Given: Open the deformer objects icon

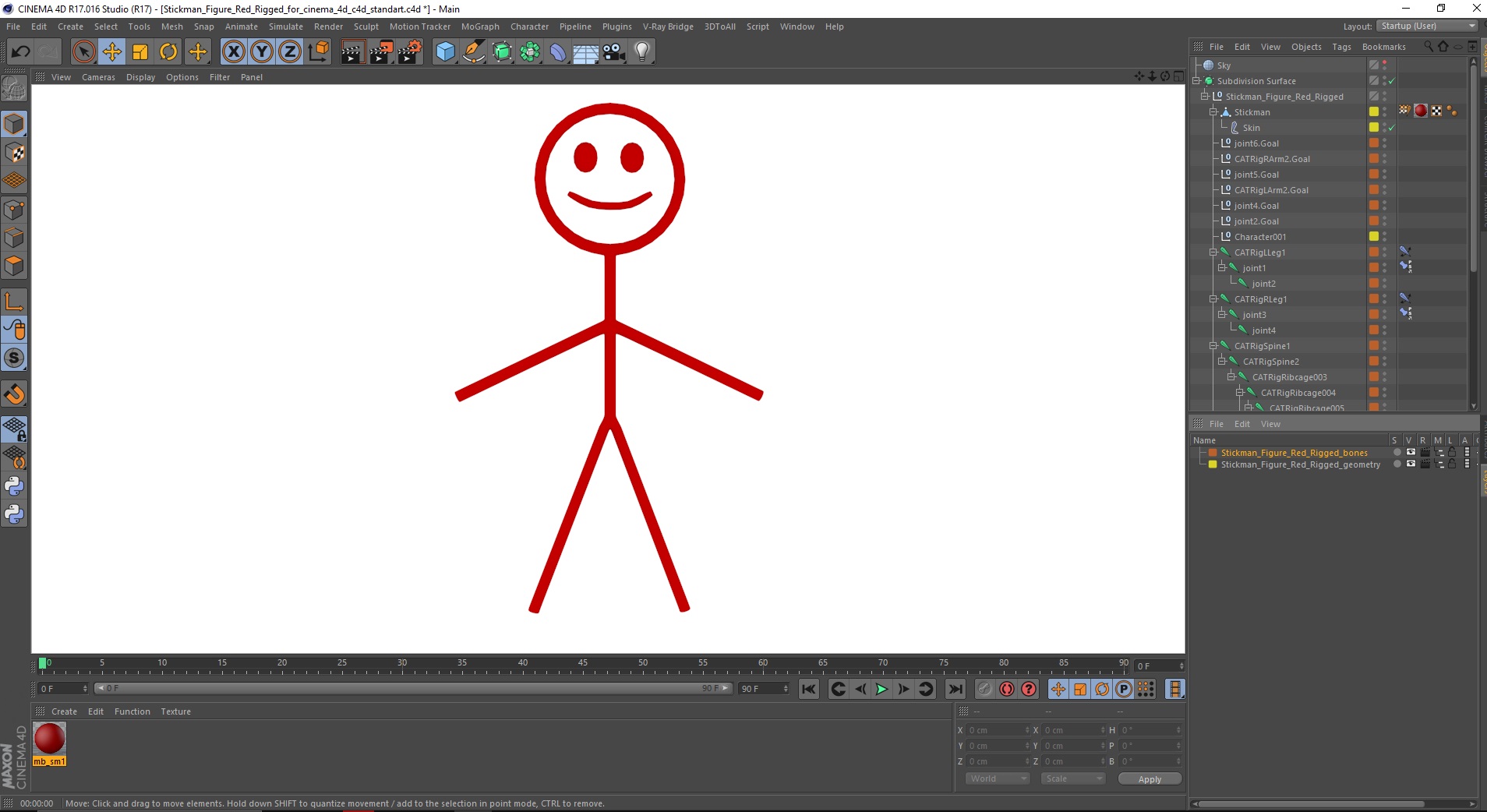Looking at the screenshot, I should coord(558,52).
